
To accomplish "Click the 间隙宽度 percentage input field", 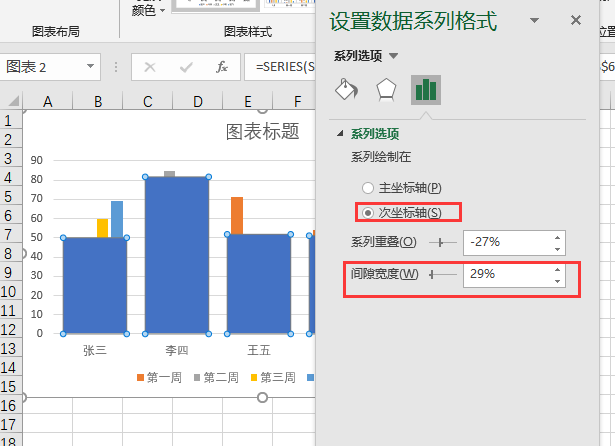I will pos(505,274).
